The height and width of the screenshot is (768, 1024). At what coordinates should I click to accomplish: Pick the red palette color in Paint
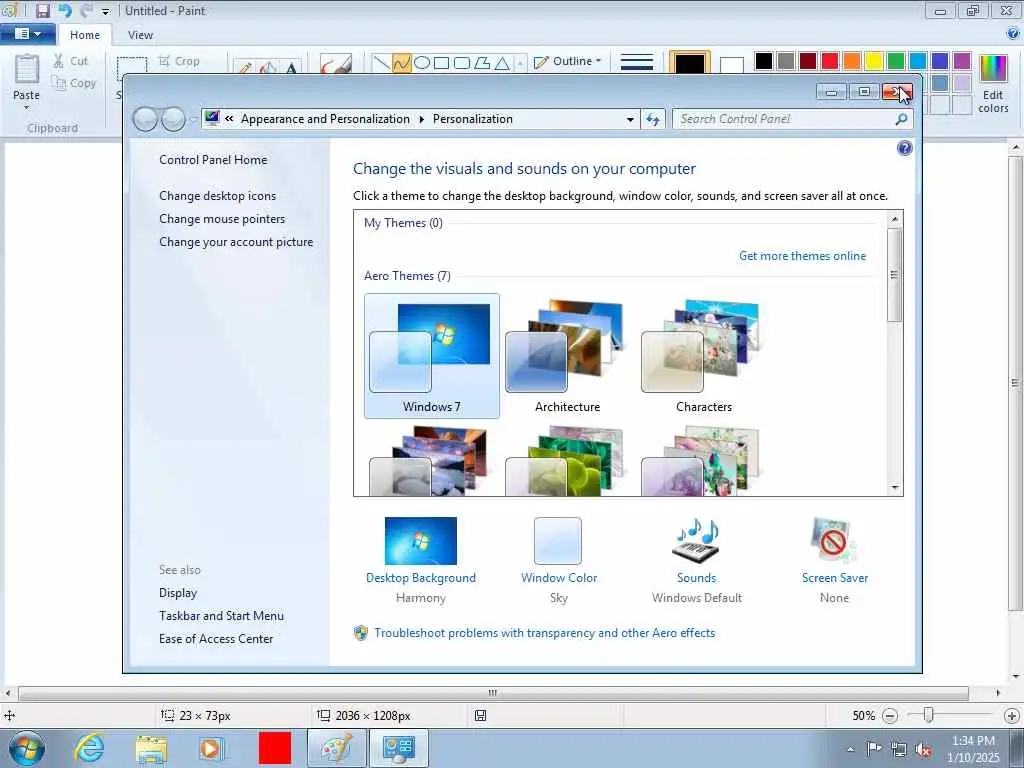click(x=830, y=61)
